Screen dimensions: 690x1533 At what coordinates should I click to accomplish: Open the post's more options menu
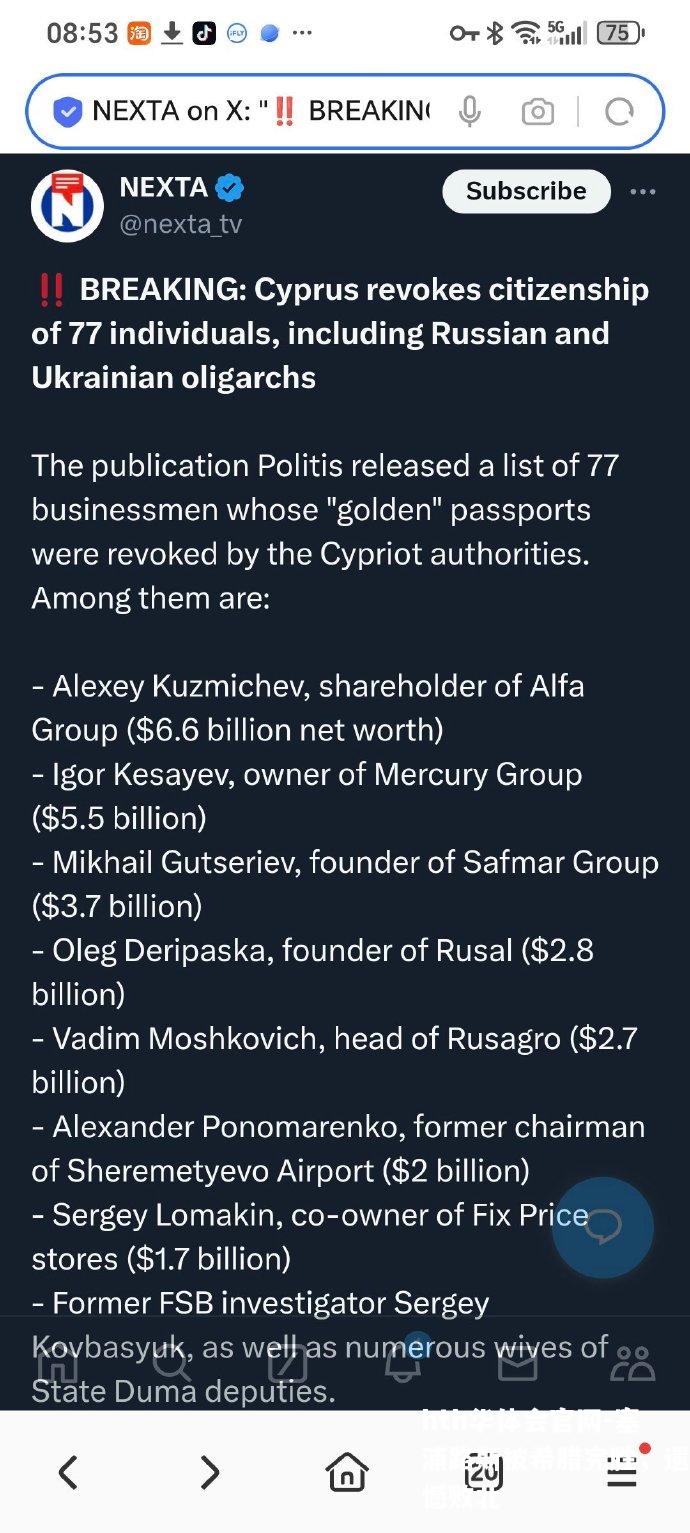tap(643, 192)
